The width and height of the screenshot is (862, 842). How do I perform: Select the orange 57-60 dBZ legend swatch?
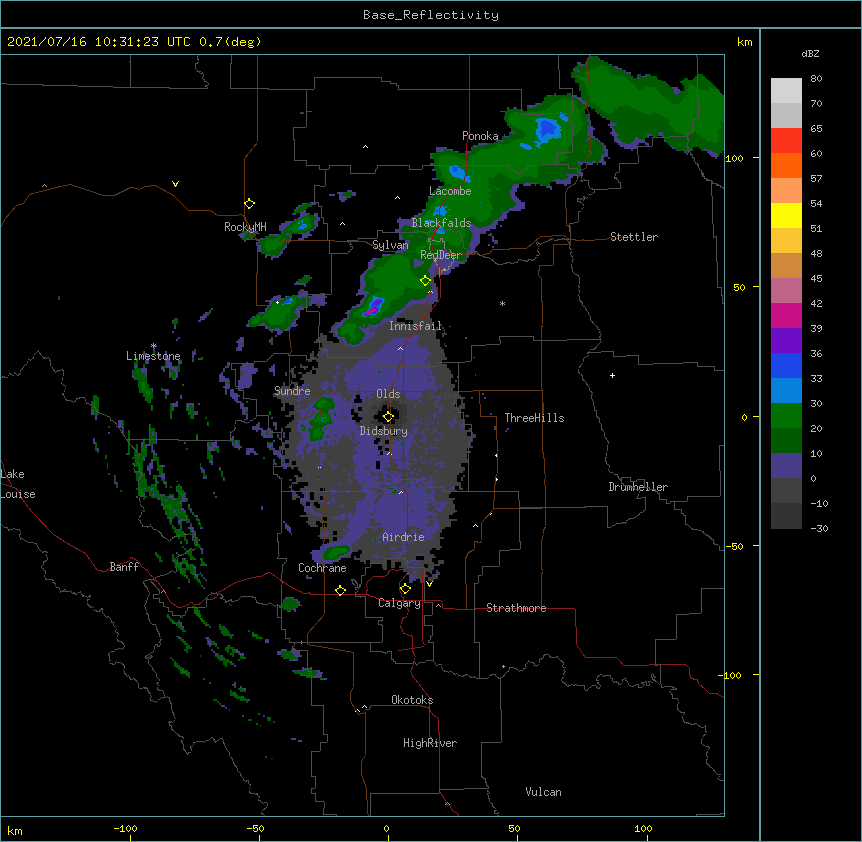point(786,165)
